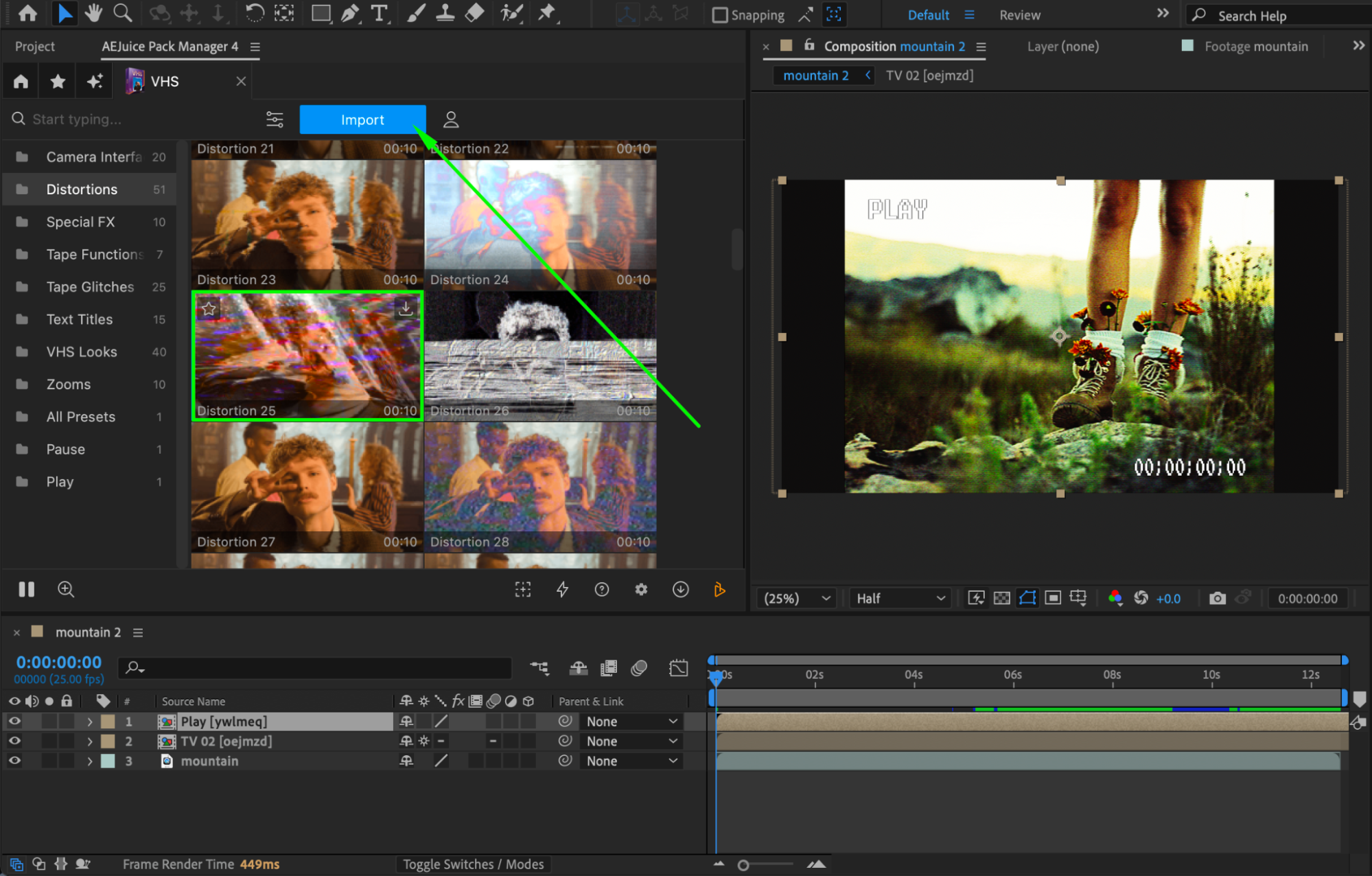Open the show channel and color management icon
This screenshot has height=876, width=1372.
1115,598
